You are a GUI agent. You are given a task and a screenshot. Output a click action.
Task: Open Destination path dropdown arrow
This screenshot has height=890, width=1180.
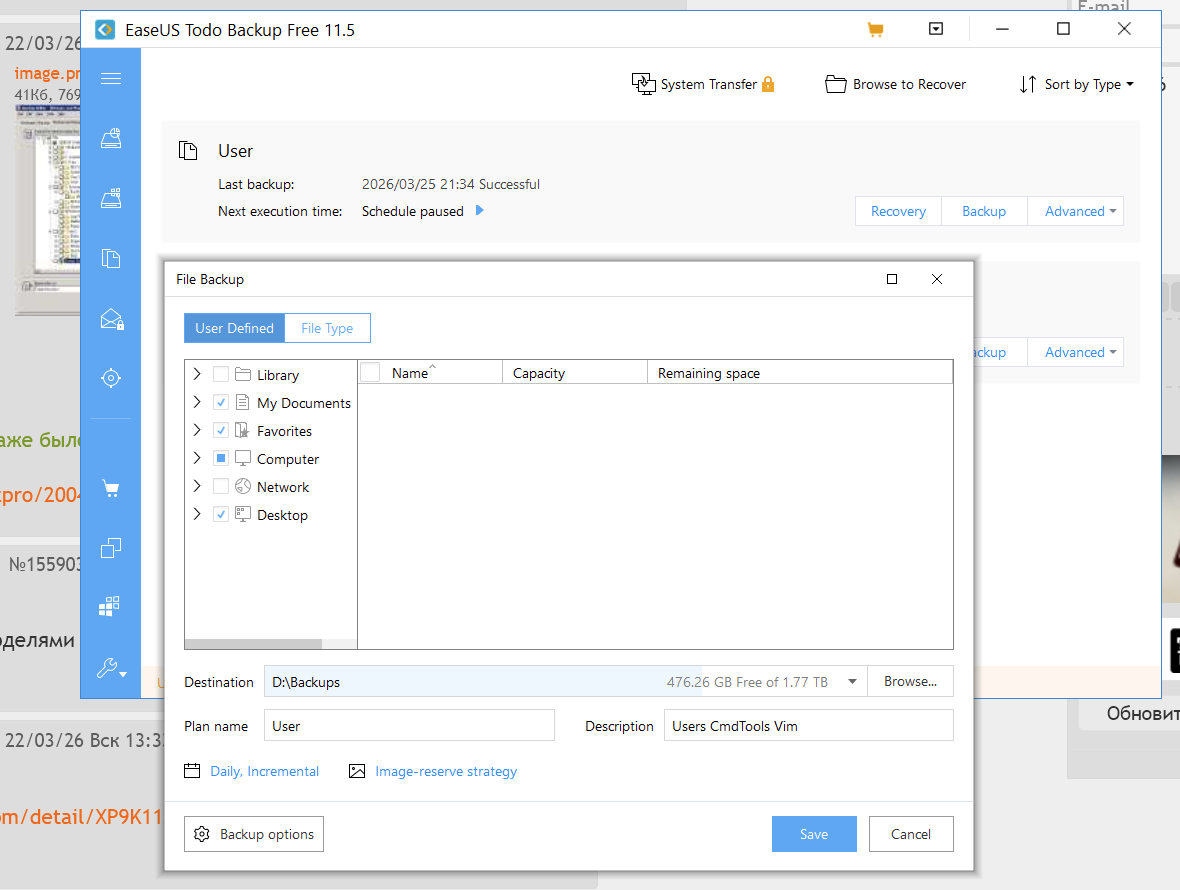[852, 682]
